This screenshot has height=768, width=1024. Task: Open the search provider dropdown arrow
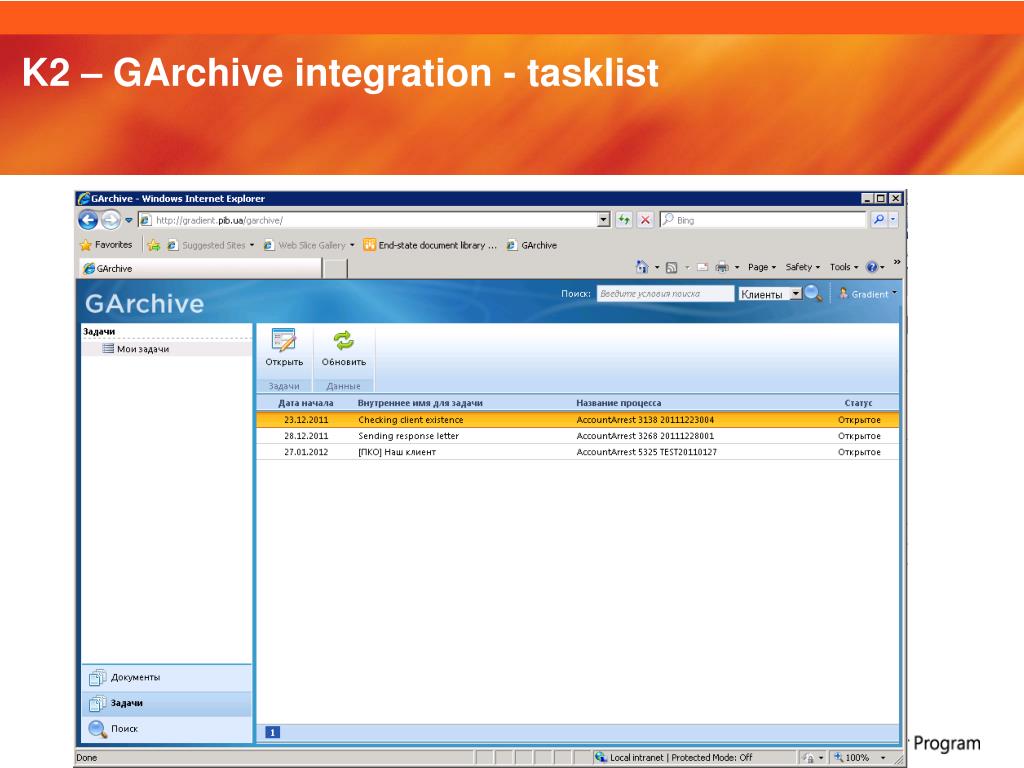pyautogui.click(x=893, y=220)
